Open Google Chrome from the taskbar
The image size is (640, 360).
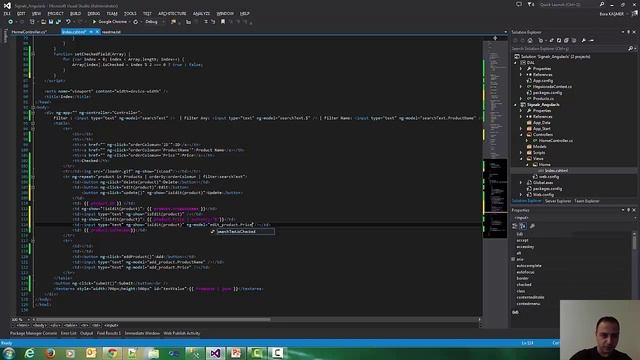(112, 353)
